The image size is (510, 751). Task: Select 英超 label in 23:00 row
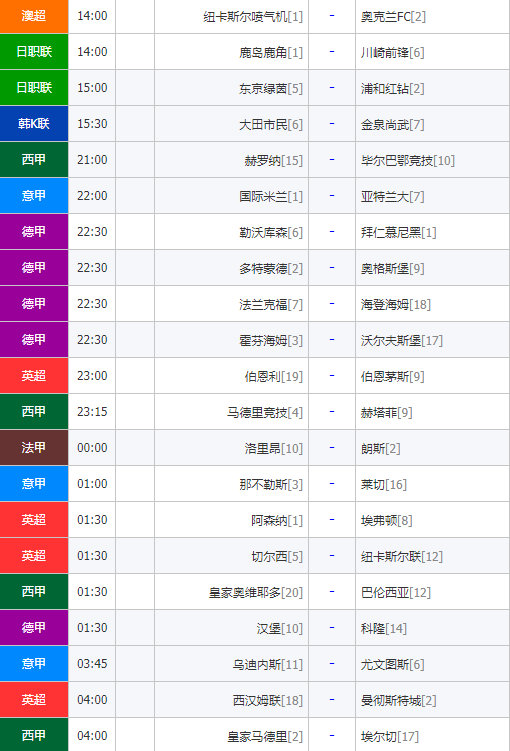pos(34,376)
